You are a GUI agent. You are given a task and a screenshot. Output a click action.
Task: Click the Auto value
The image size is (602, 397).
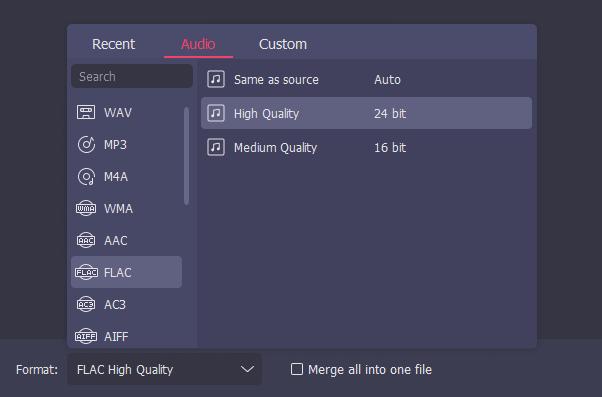(387, 79)
